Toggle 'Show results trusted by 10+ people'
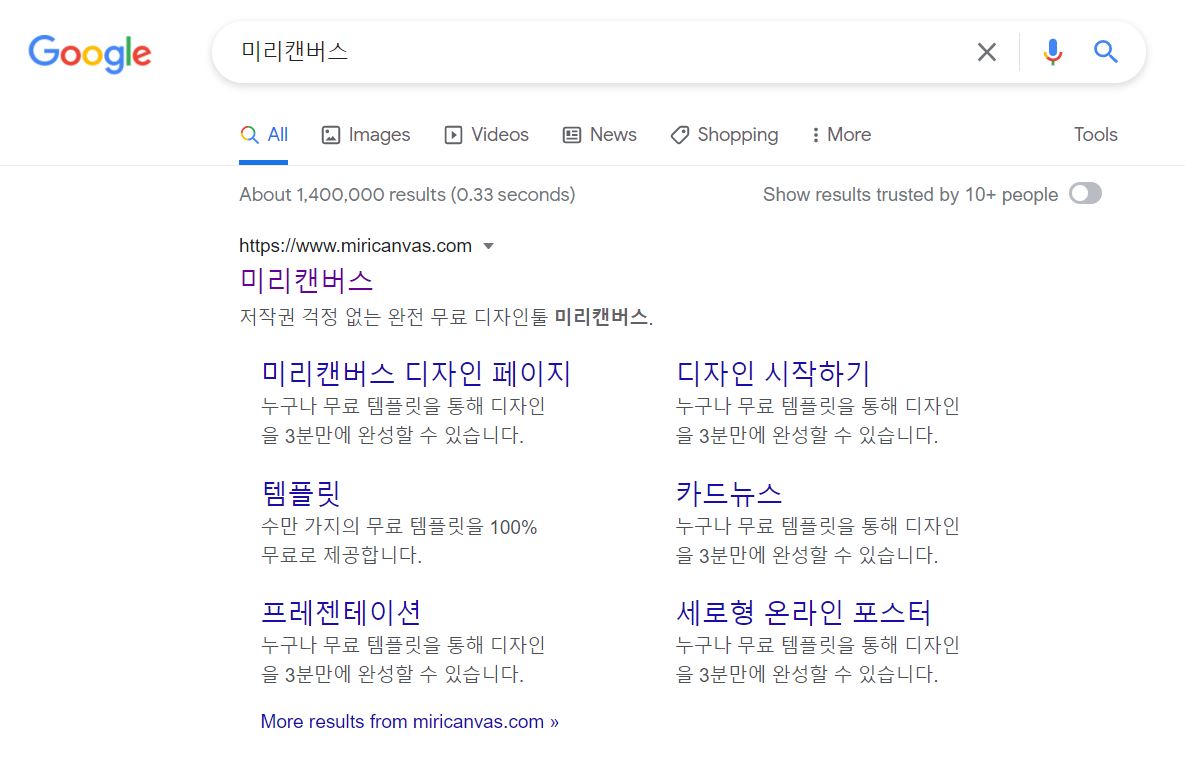Viewport: 1185px width, 774px height. pyautogui.click(x=1085, y=194)
